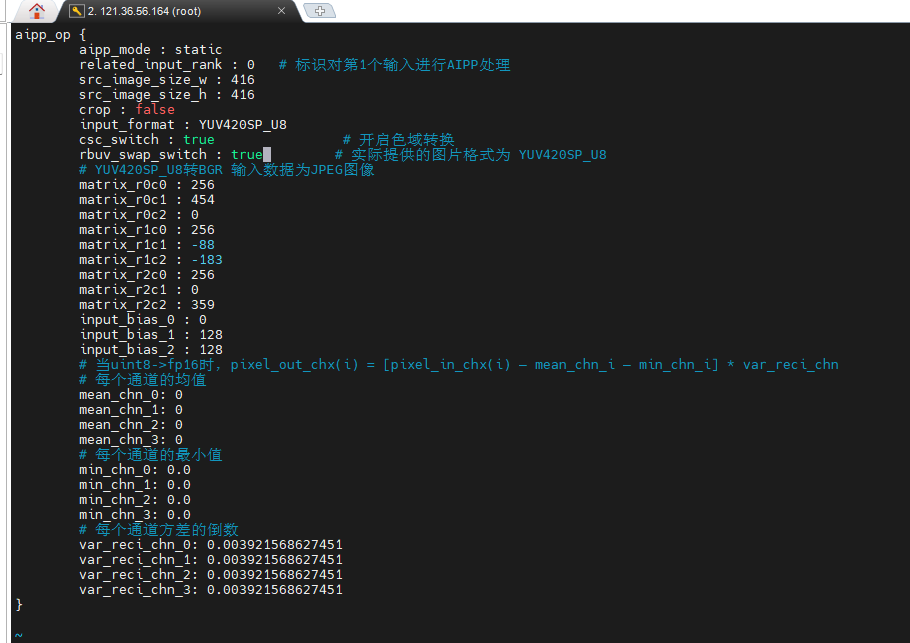
Task: Click the 'true' value of csc_switch
Action: coord(198,140)
